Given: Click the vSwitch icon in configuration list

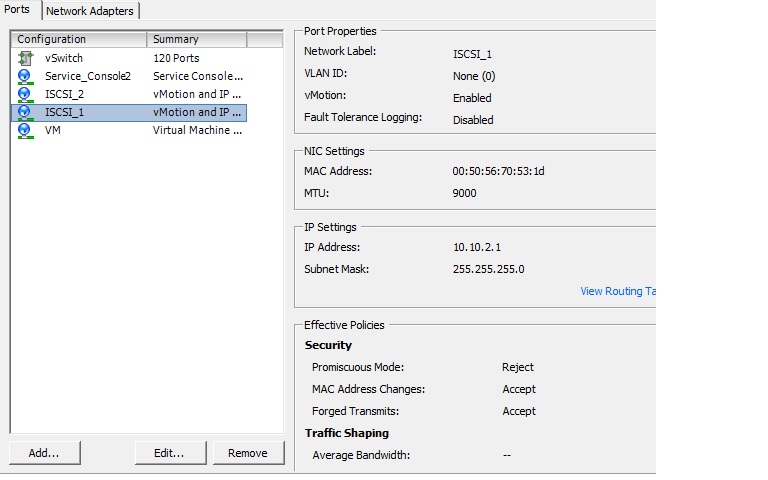Looking at the screenshot, I should point(25,58).
